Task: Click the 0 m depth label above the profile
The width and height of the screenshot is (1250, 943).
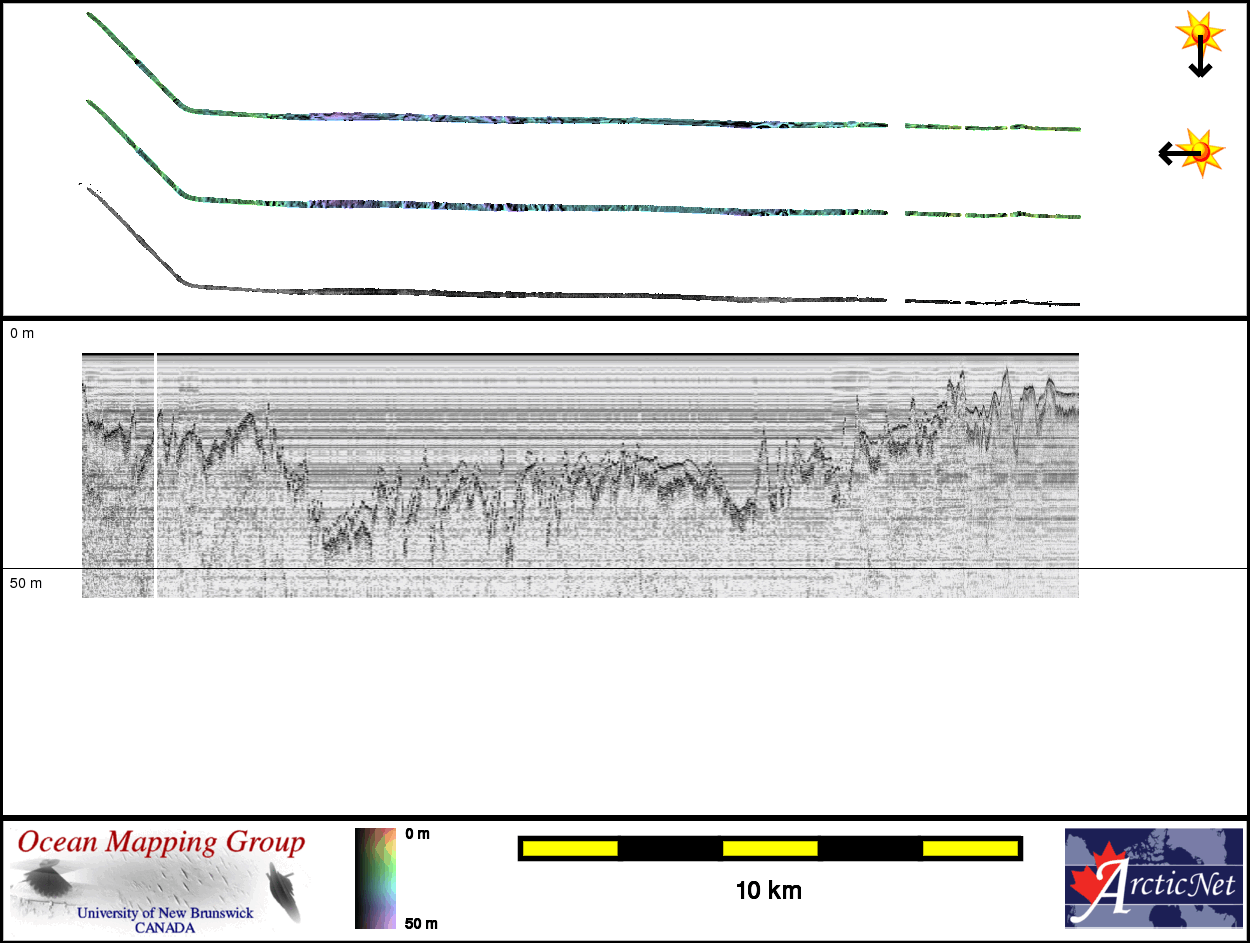Action: click(x=22, y=333)
